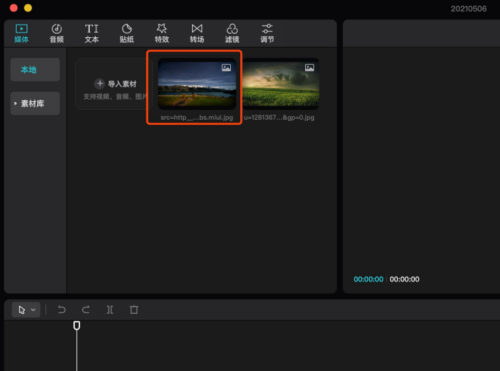Switch to the 音频 audio tab
This screenshot has height=371, width=500.
(57, 33)
